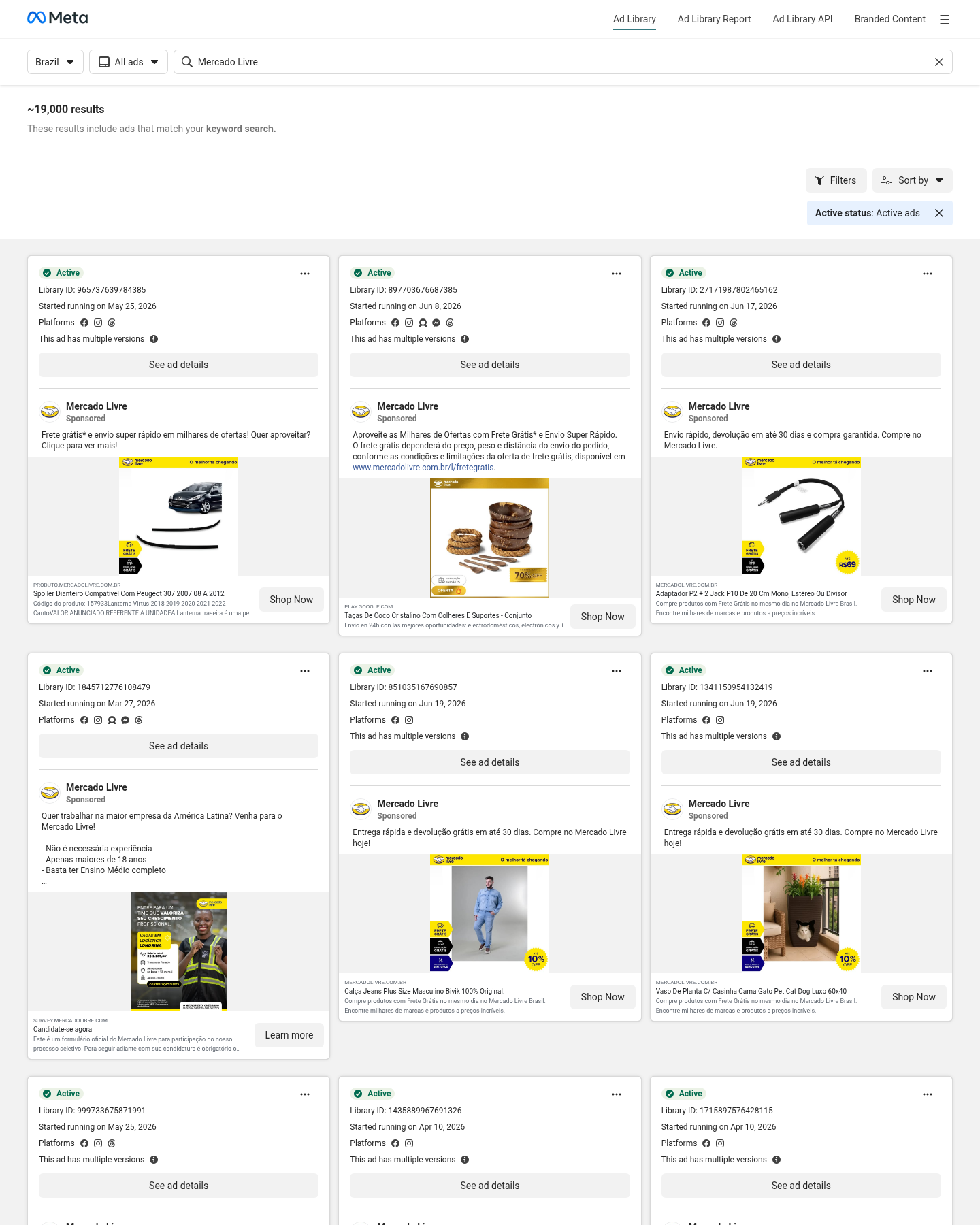Open the Brazil country dropdown

point(55,62)
